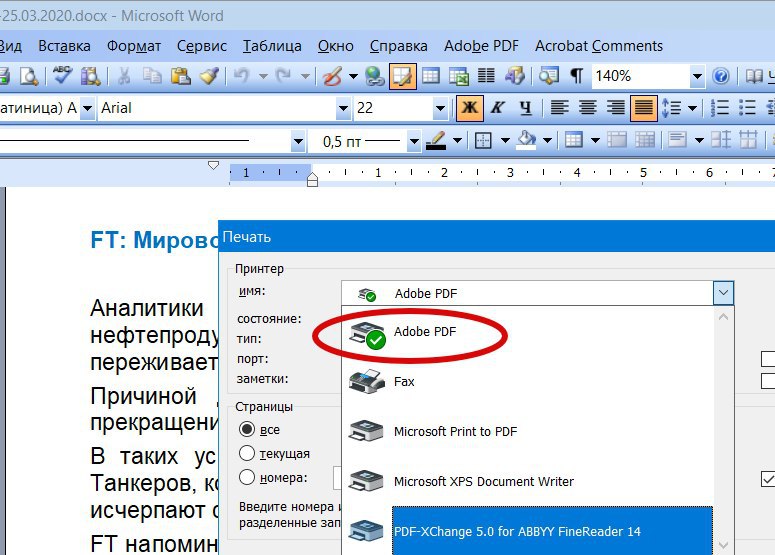Choose Fax in the printer list

point(528,382)
